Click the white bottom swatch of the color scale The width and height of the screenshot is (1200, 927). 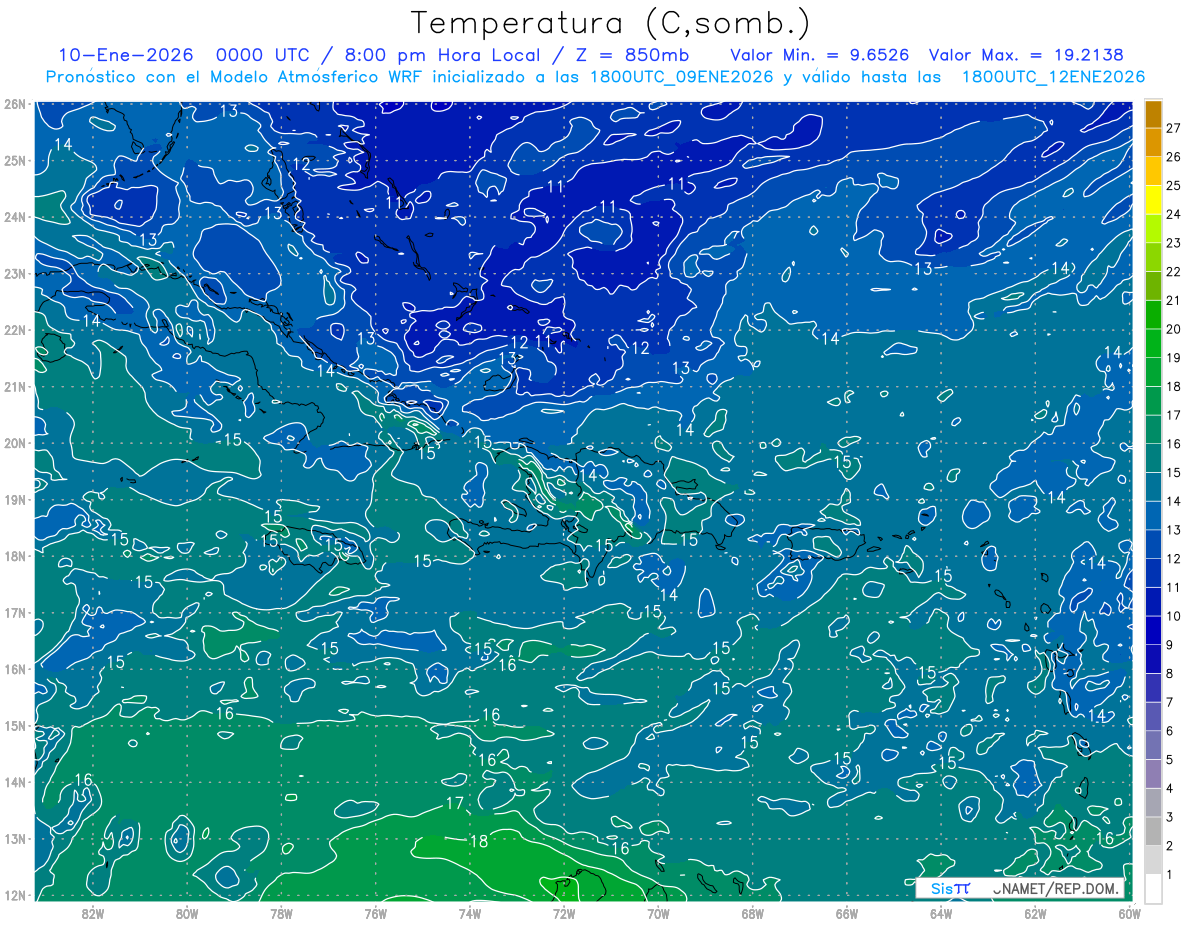tap(1154, 887)
